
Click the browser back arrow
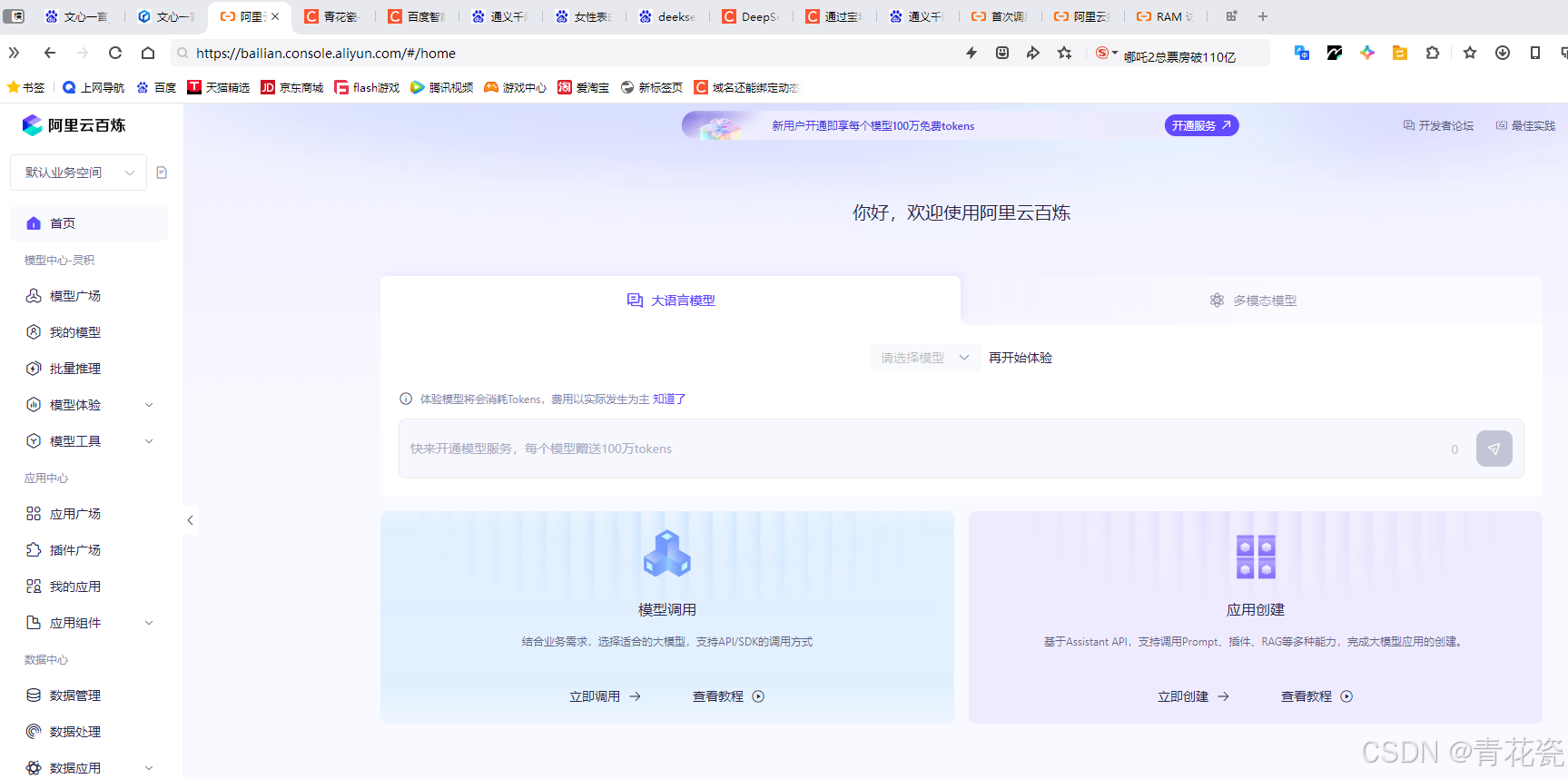[50, 53]
